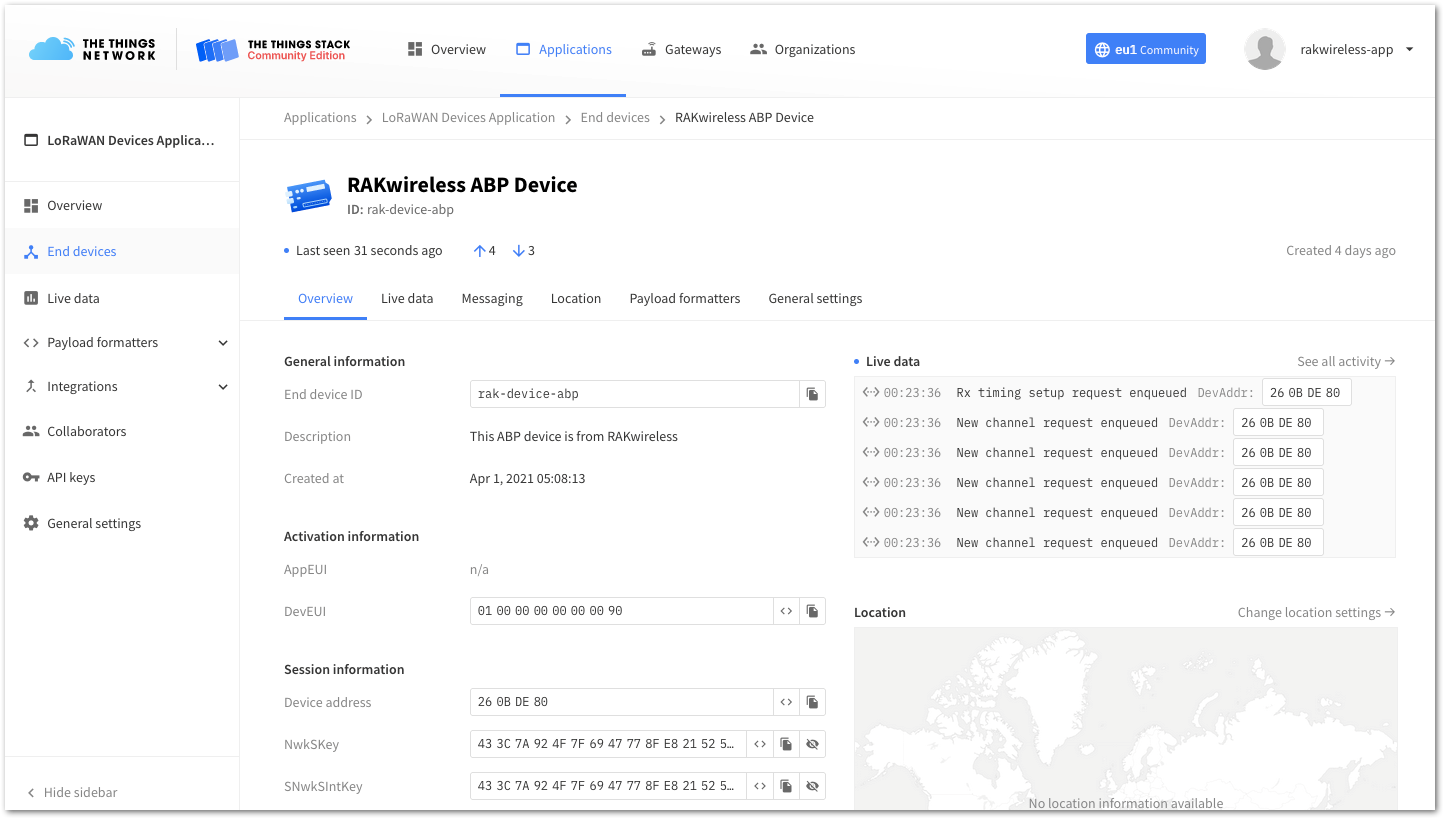Viewport: 1444px width, 819px height.
Task: Open the Applications top navigation item
Action: (x=564, y=49)
